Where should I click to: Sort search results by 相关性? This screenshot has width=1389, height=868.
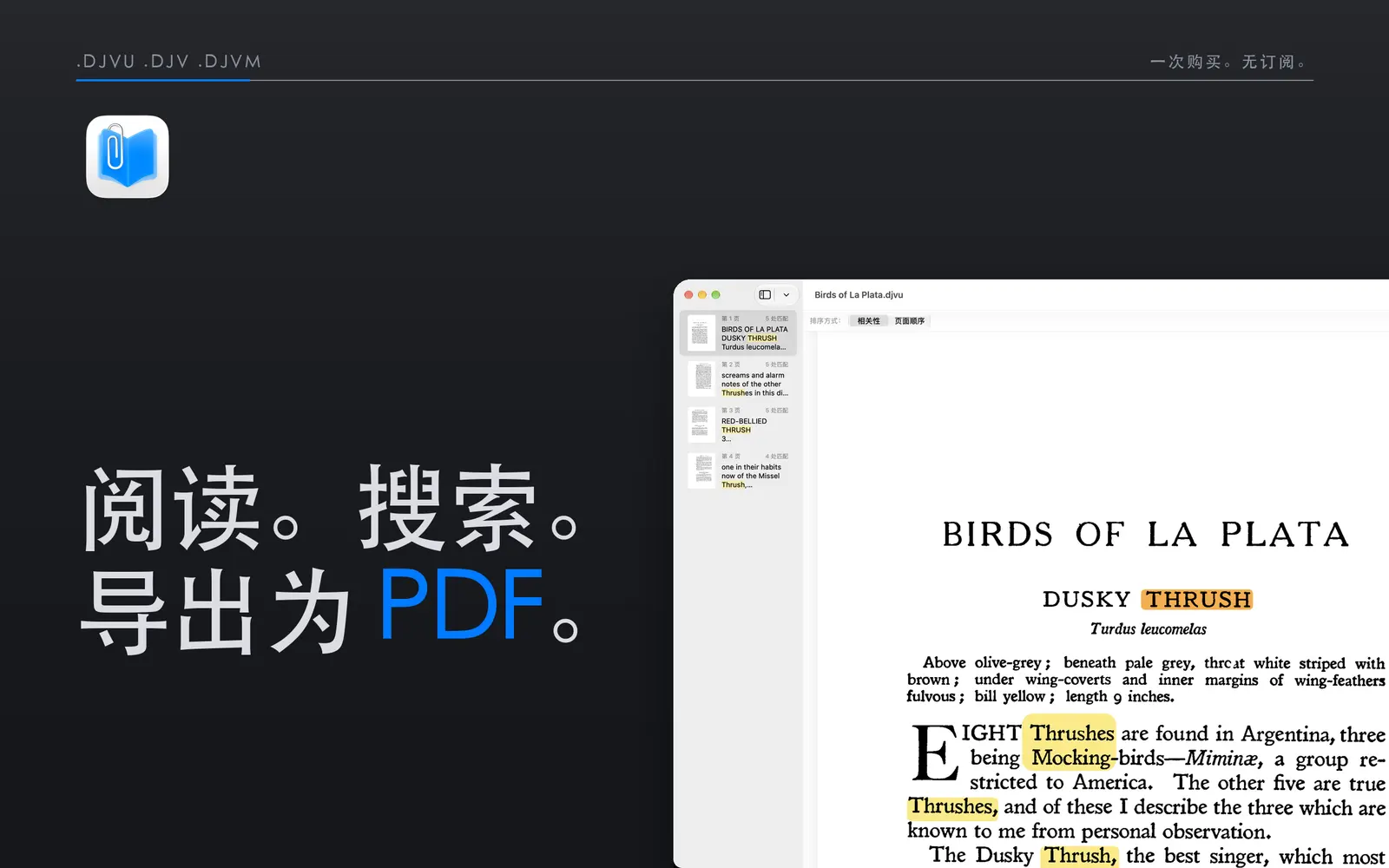pyautogui.click(x=868, y=321)
